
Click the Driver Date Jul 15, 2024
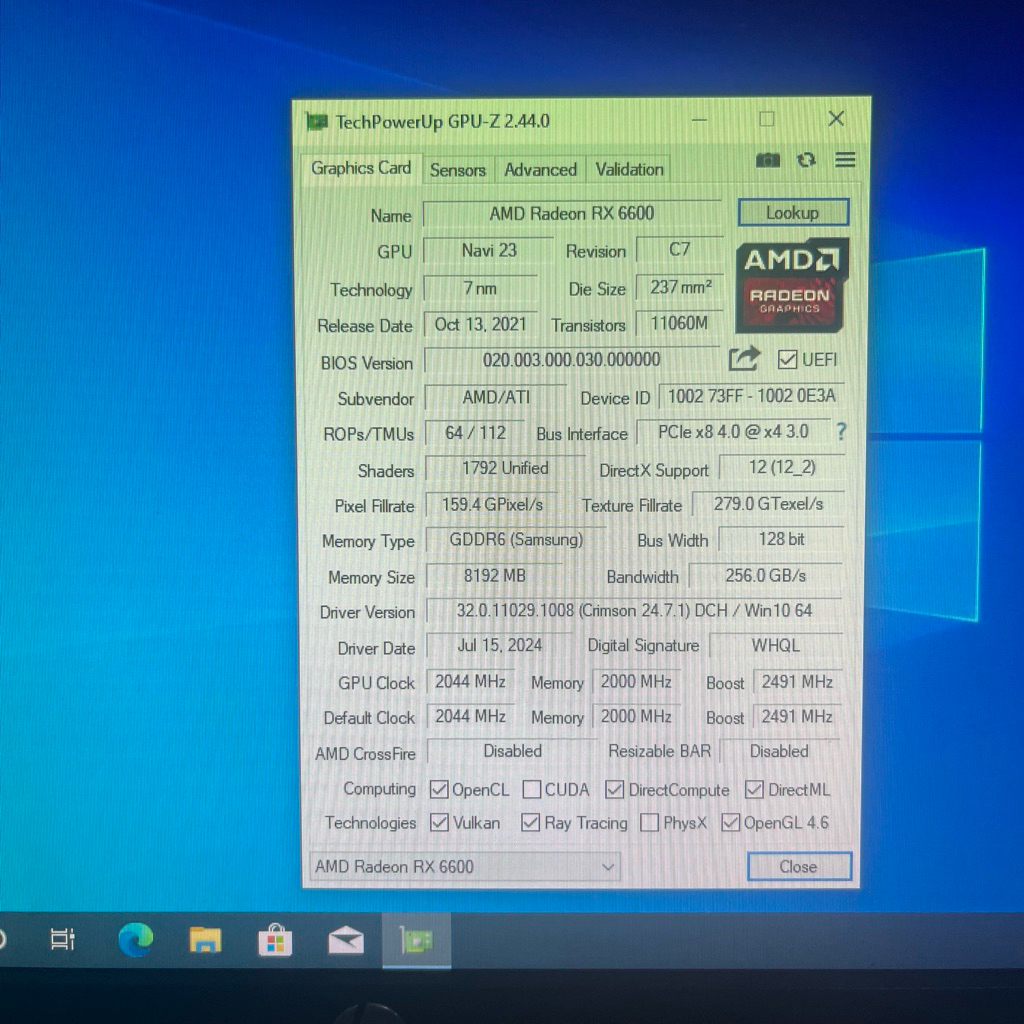[x=500, y=645]
